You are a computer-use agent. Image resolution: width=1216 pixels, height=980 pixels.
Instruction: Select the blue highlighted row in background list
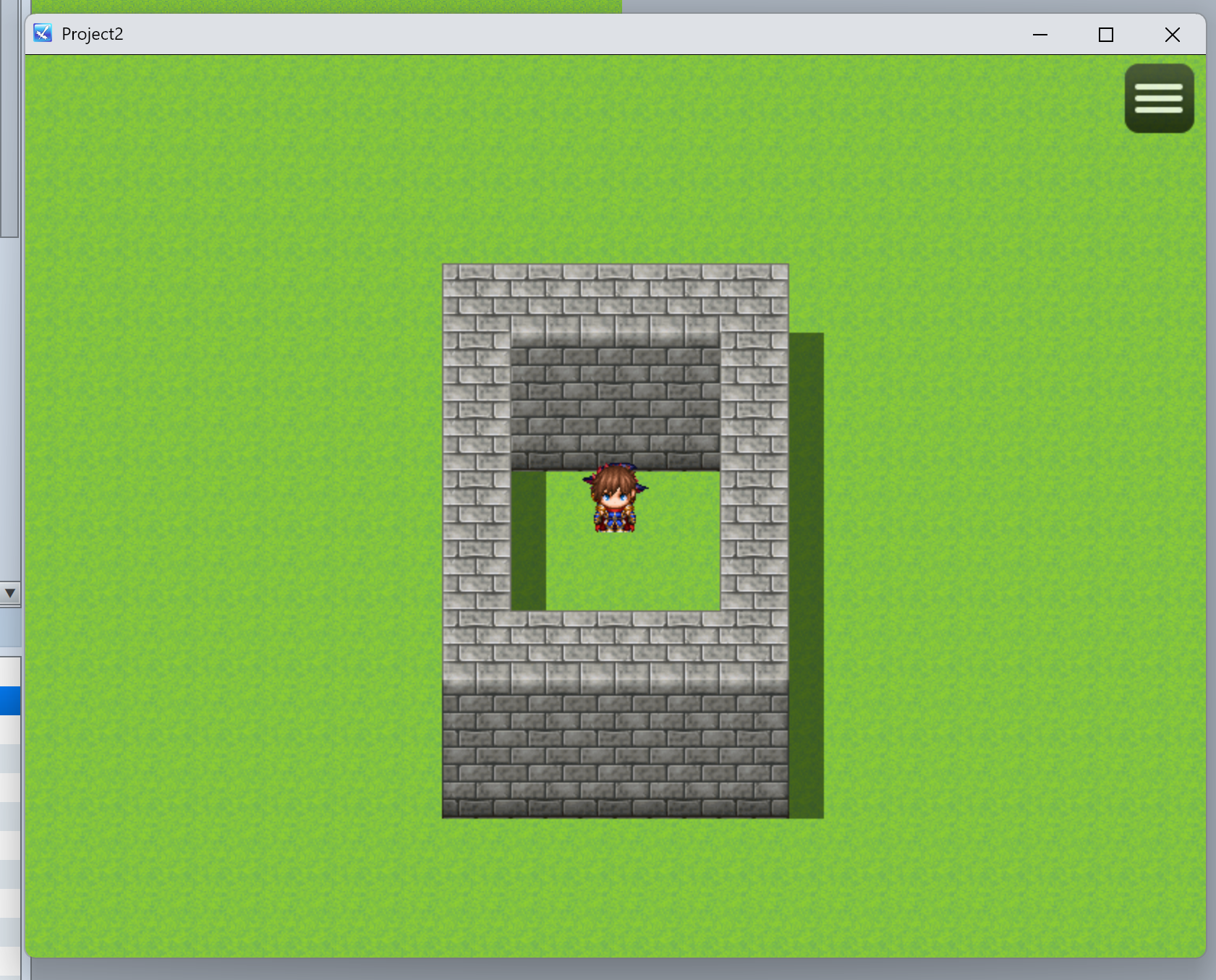(x=10, y=700)
